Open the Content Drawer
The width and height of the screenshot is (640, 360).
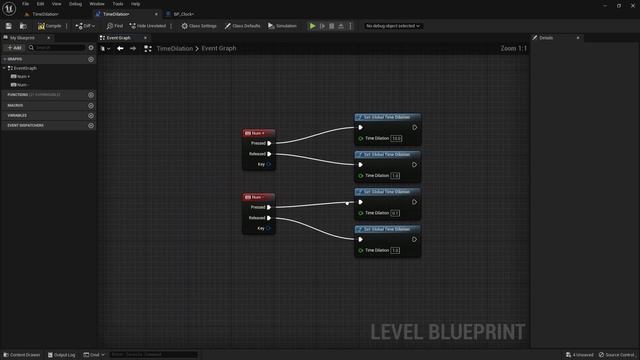pos(22,355)
